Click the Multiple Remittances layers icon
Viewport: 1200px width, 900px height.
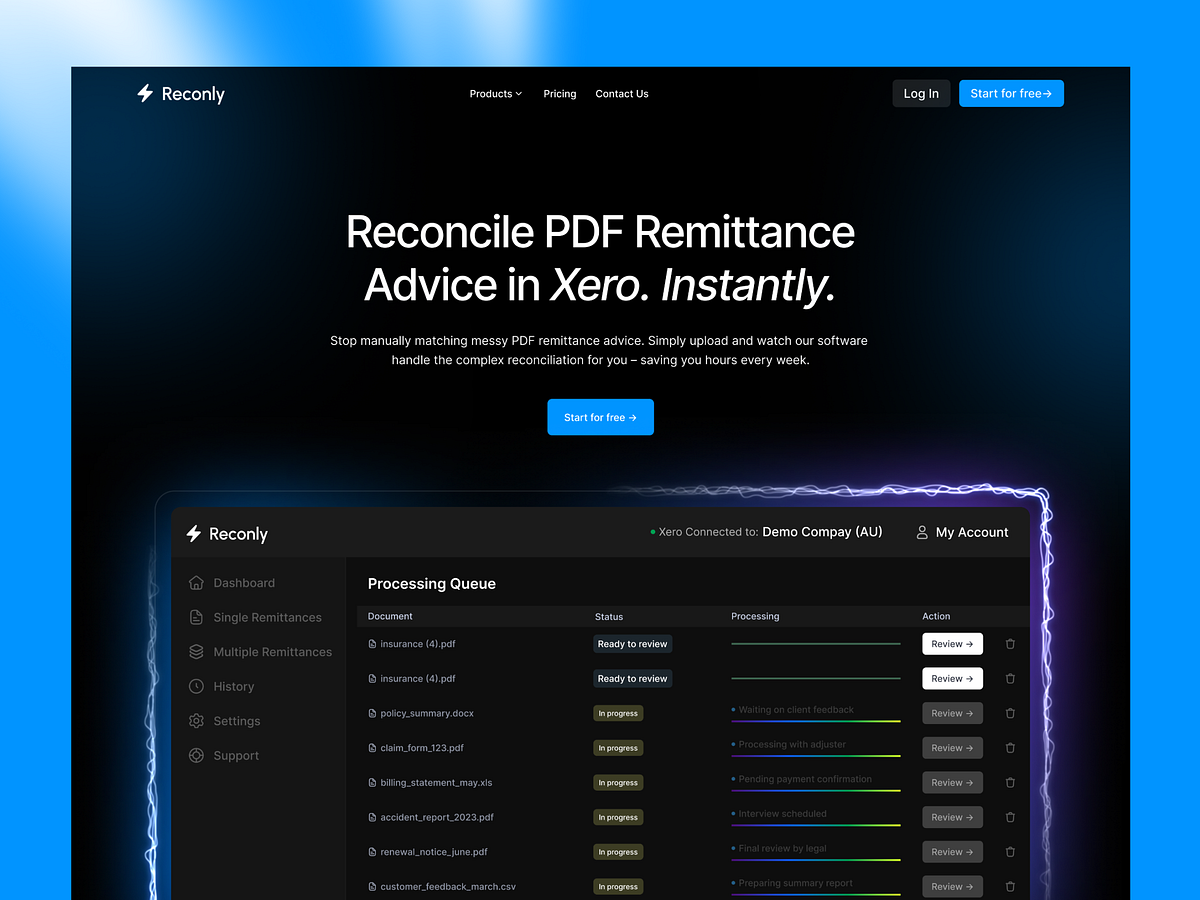(196, 651)
